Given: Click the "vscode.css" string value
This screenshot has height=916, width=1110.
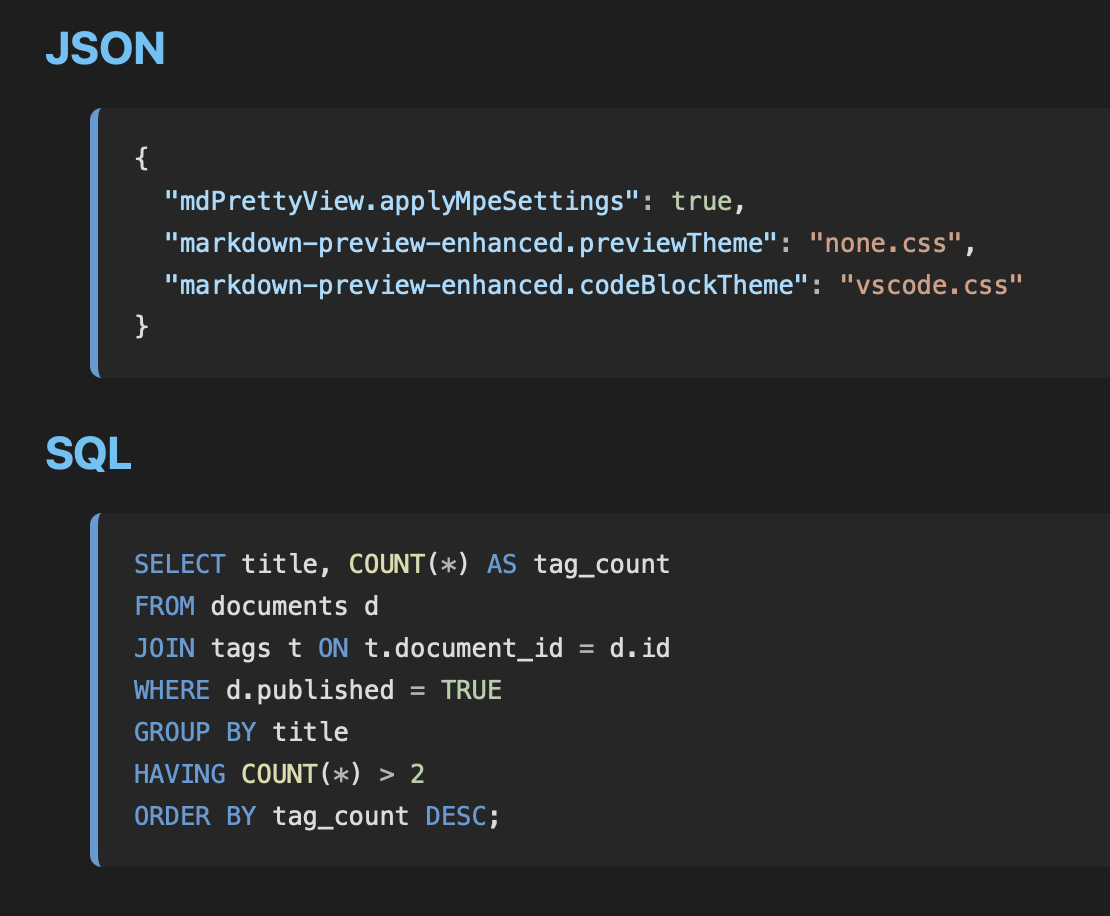Looking at the screenshot, I should tap(931, 285).
